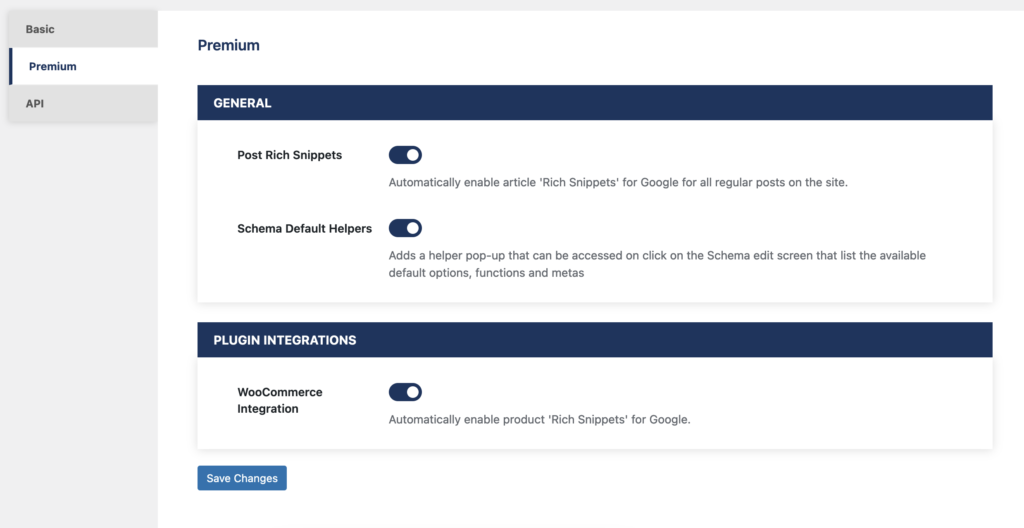1024x528 pixels.
Task: Click the GENERAL section header bar
Action: pyautogui.click(x=594, y=103)
